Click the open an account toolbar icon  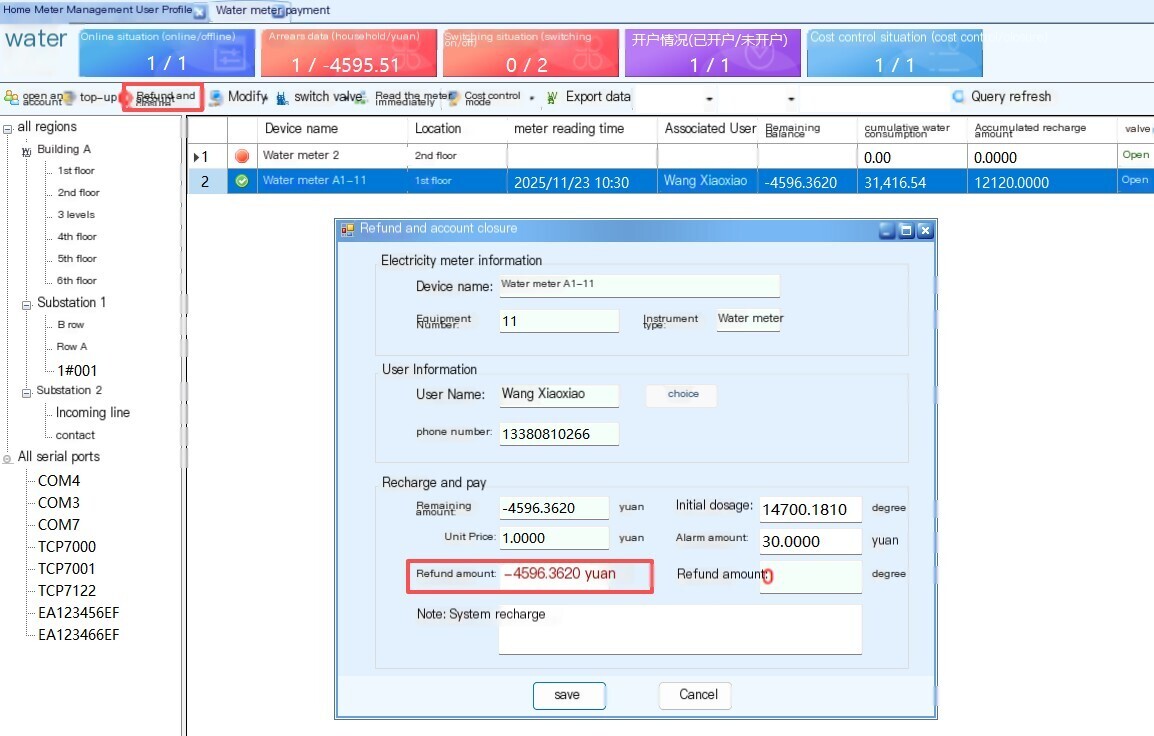point(11,97)
